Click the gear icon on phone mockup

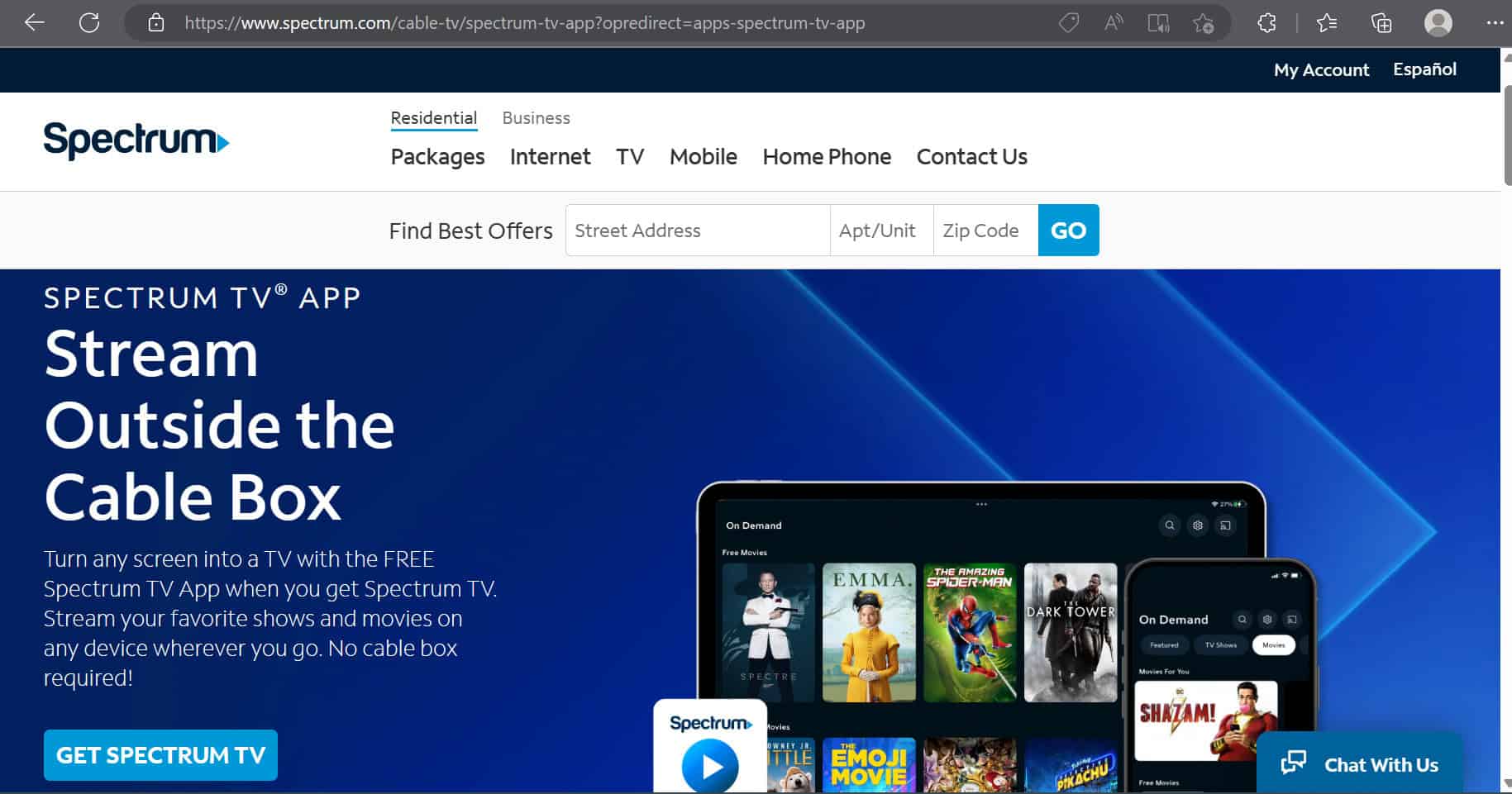(1267, 619)
